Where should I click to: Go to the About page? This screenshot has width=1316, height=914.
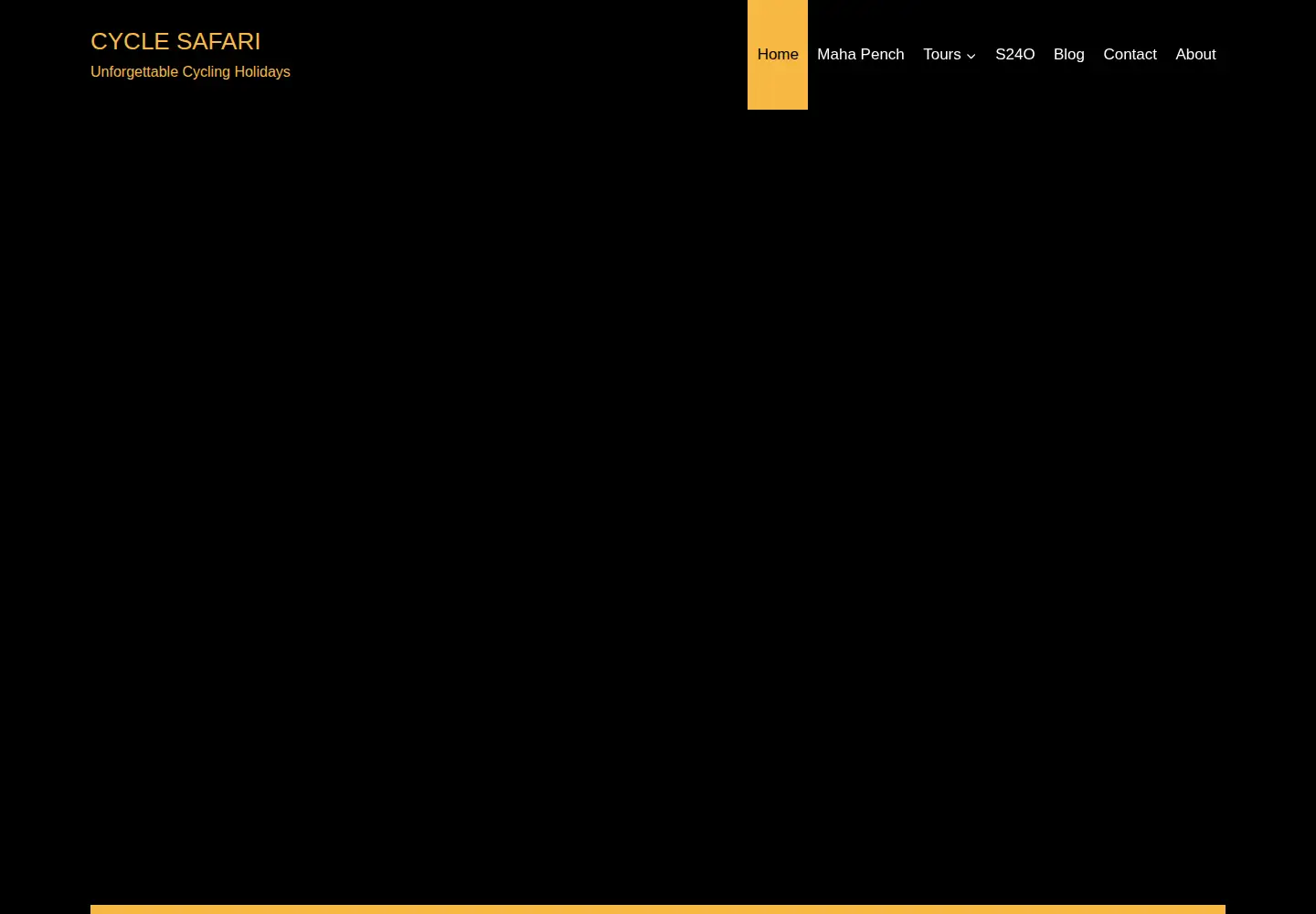pos(1195,55)
